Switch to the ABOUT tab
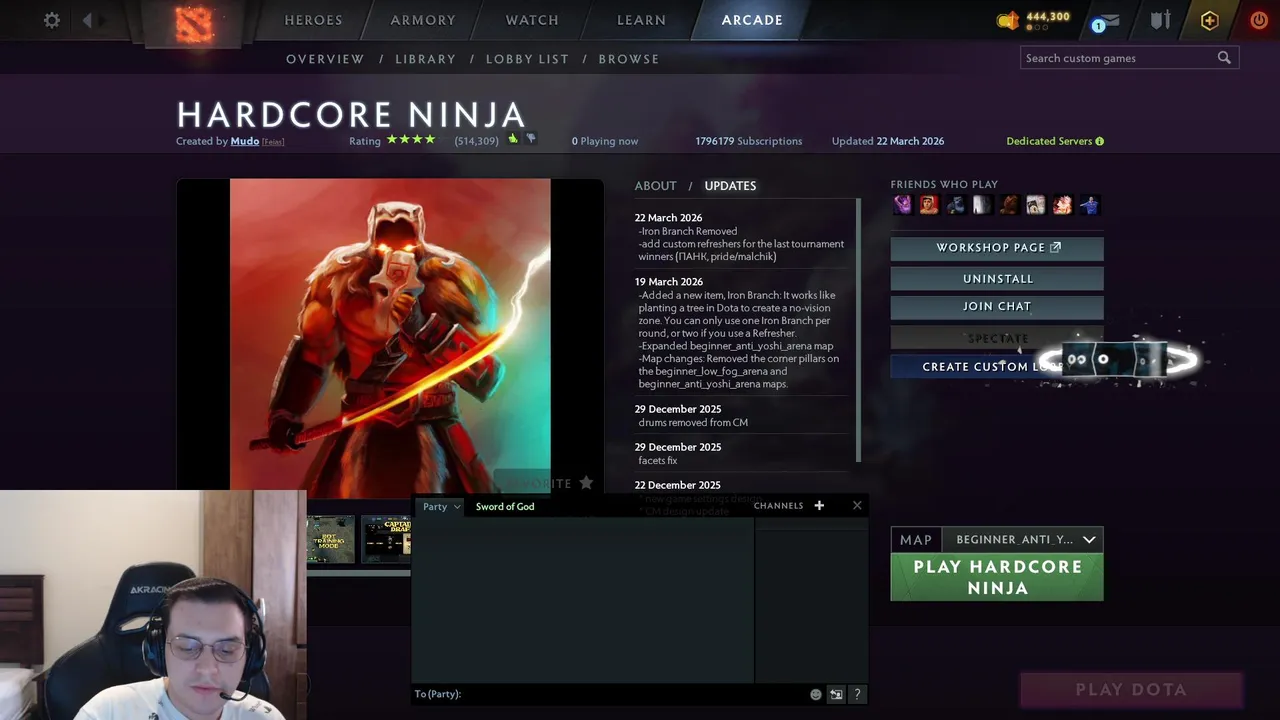The image size is (1280, 720). 656,186
